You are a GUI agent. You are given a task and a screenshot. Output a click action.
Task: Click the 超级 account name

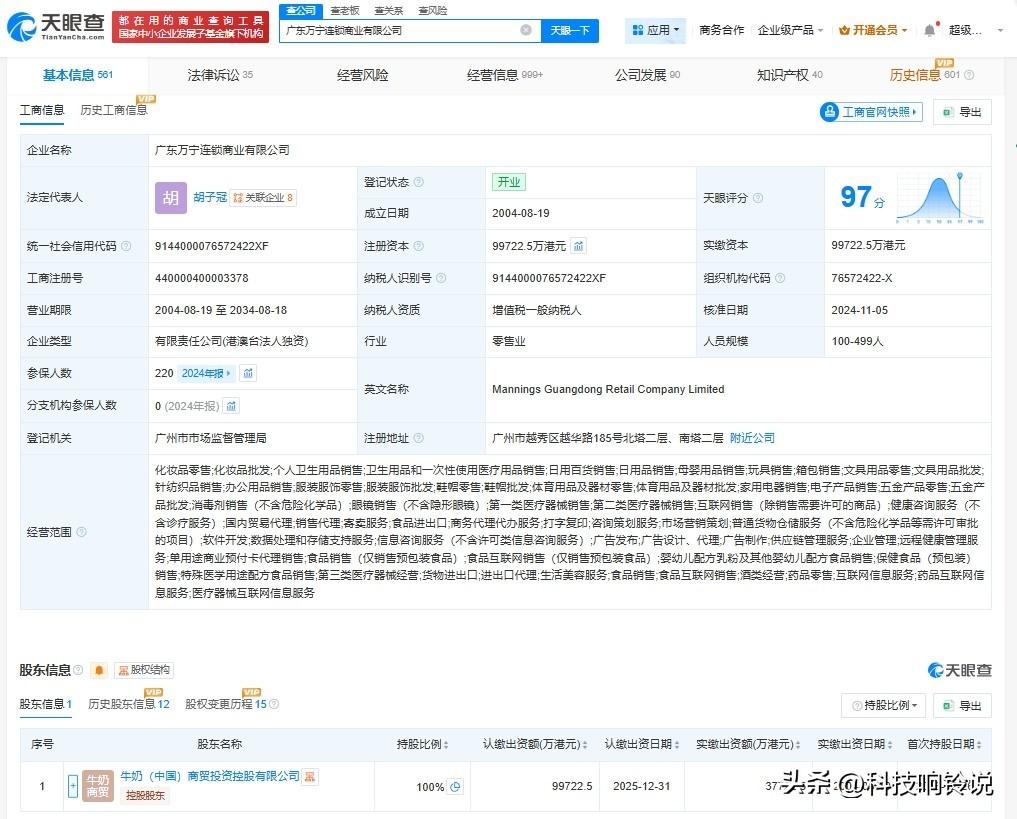point(965,30)
